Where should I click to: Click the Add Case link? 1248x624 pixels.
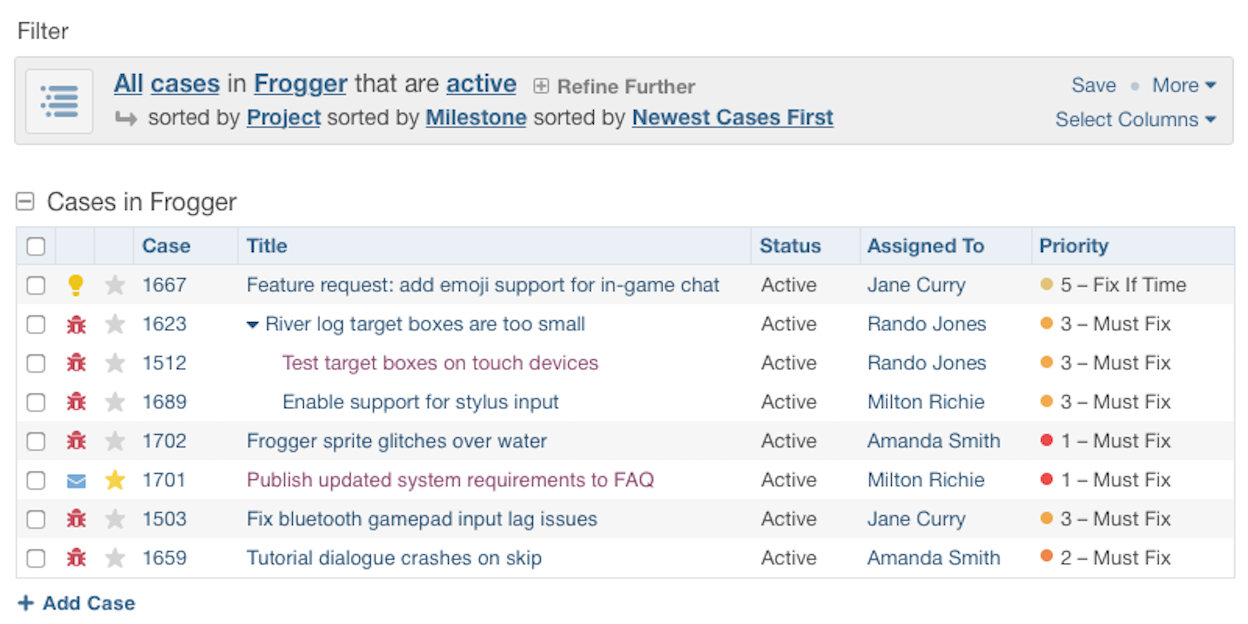point(77,603)
